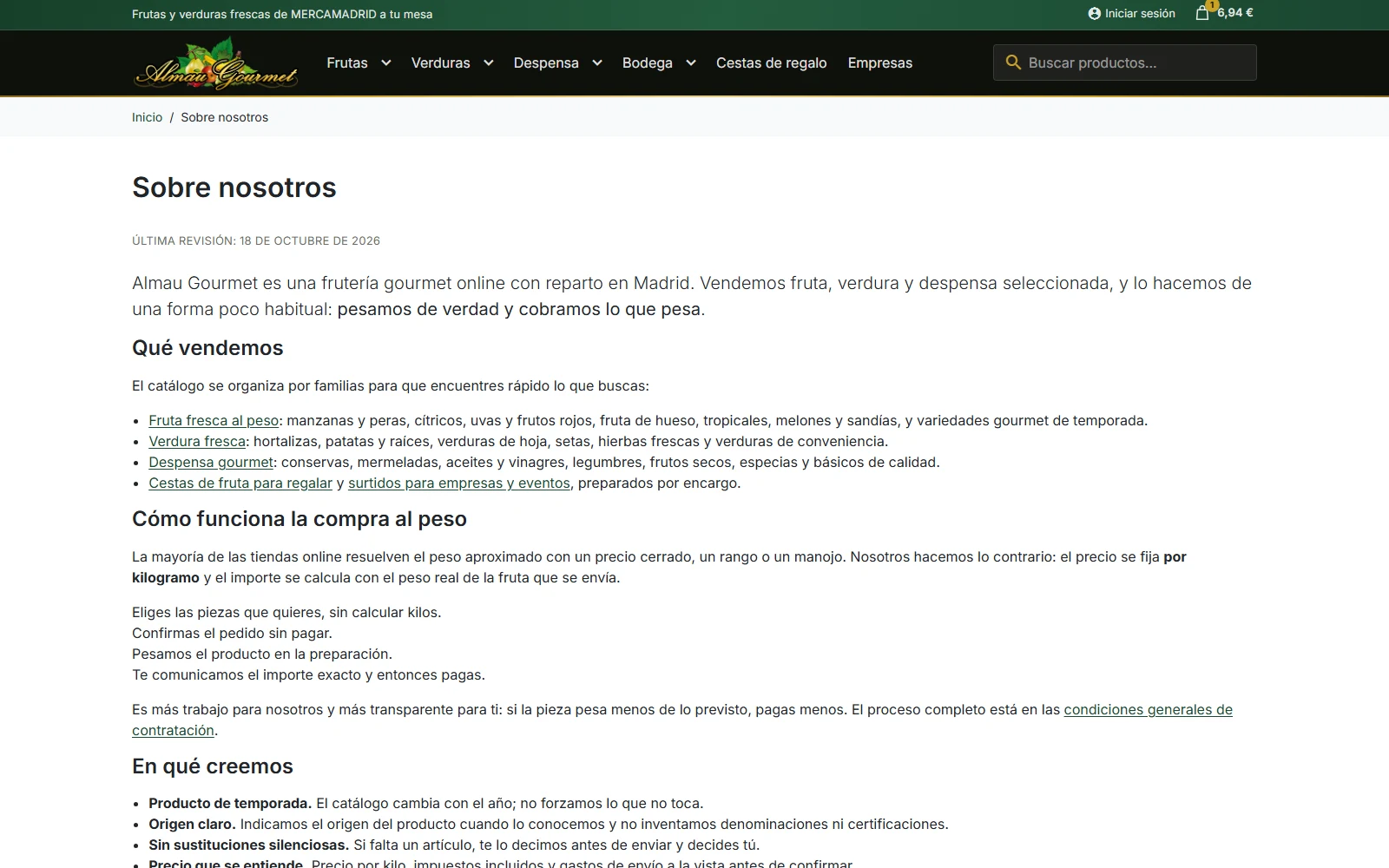Open the Empresas page
This screenshot has width=1389, height=868.
[880, 62]
